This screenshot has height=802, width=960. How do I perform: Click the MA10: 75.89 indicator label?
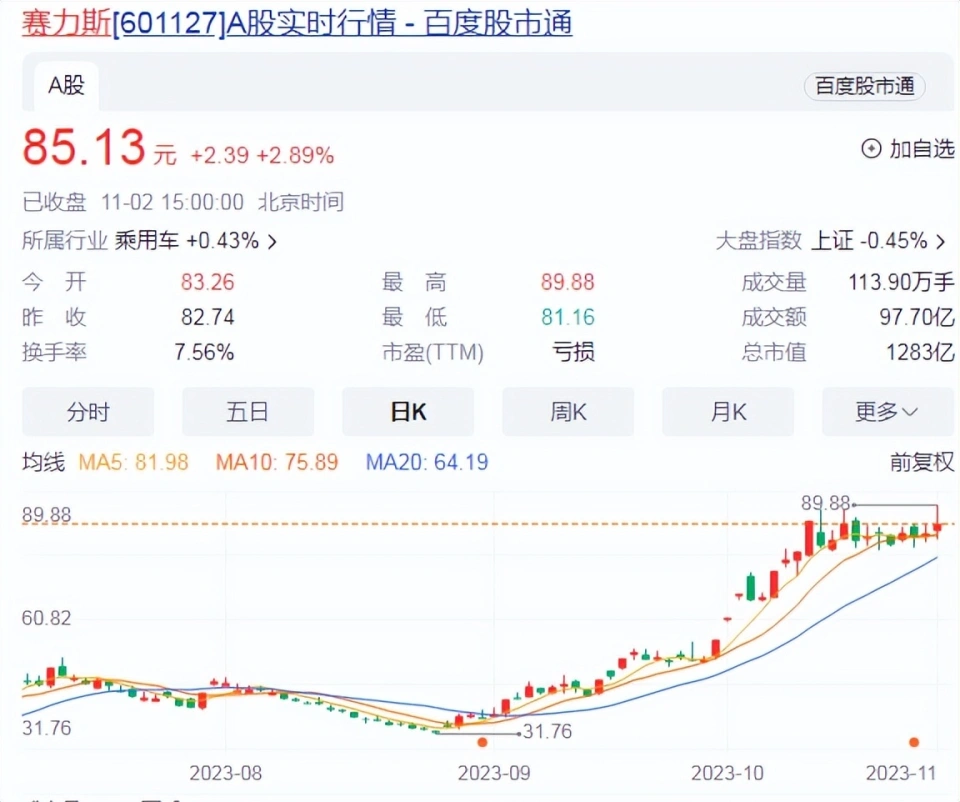(x=277, y=462)
